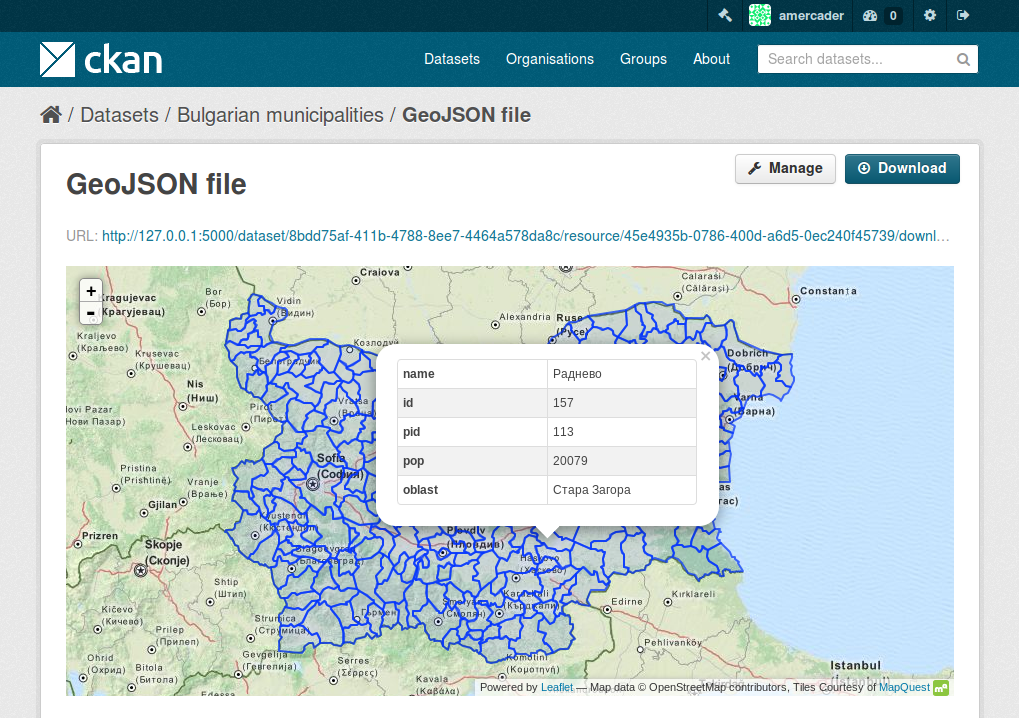This screenshot has width=1019, height=718.
Task: Zoom out on the map
Action: 91,313
